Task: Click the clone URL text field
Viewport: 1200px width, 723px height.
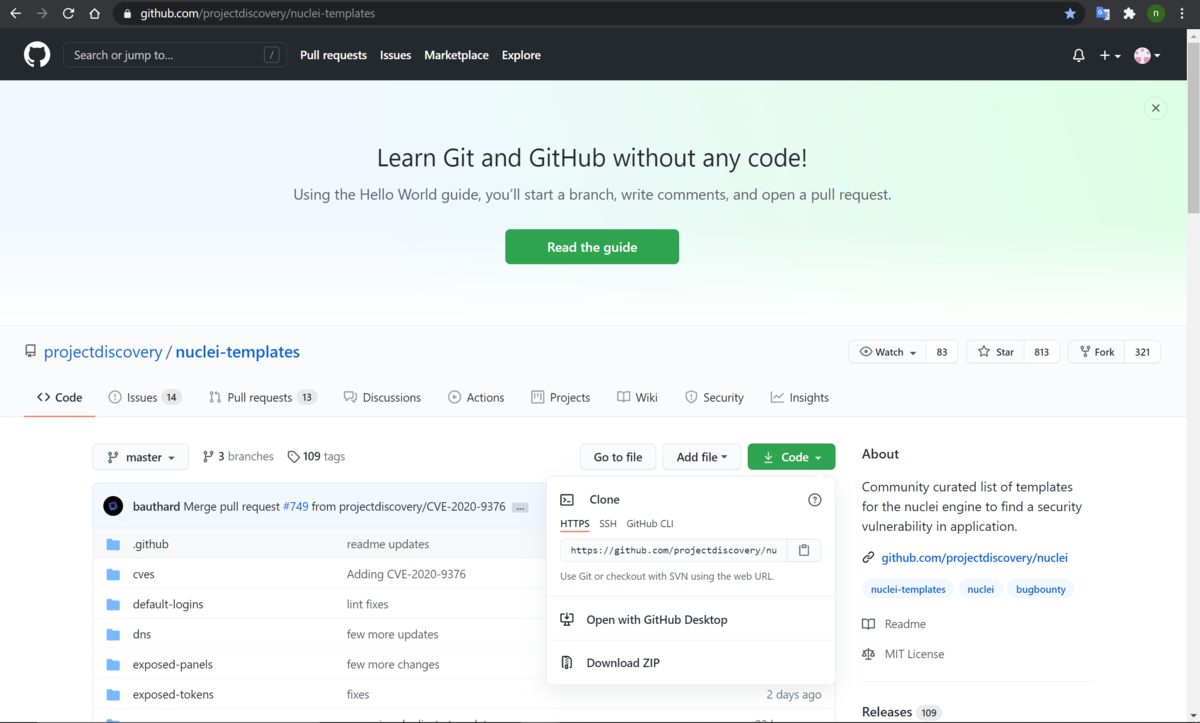Action: pyautogui.click(x=674, y=550)
